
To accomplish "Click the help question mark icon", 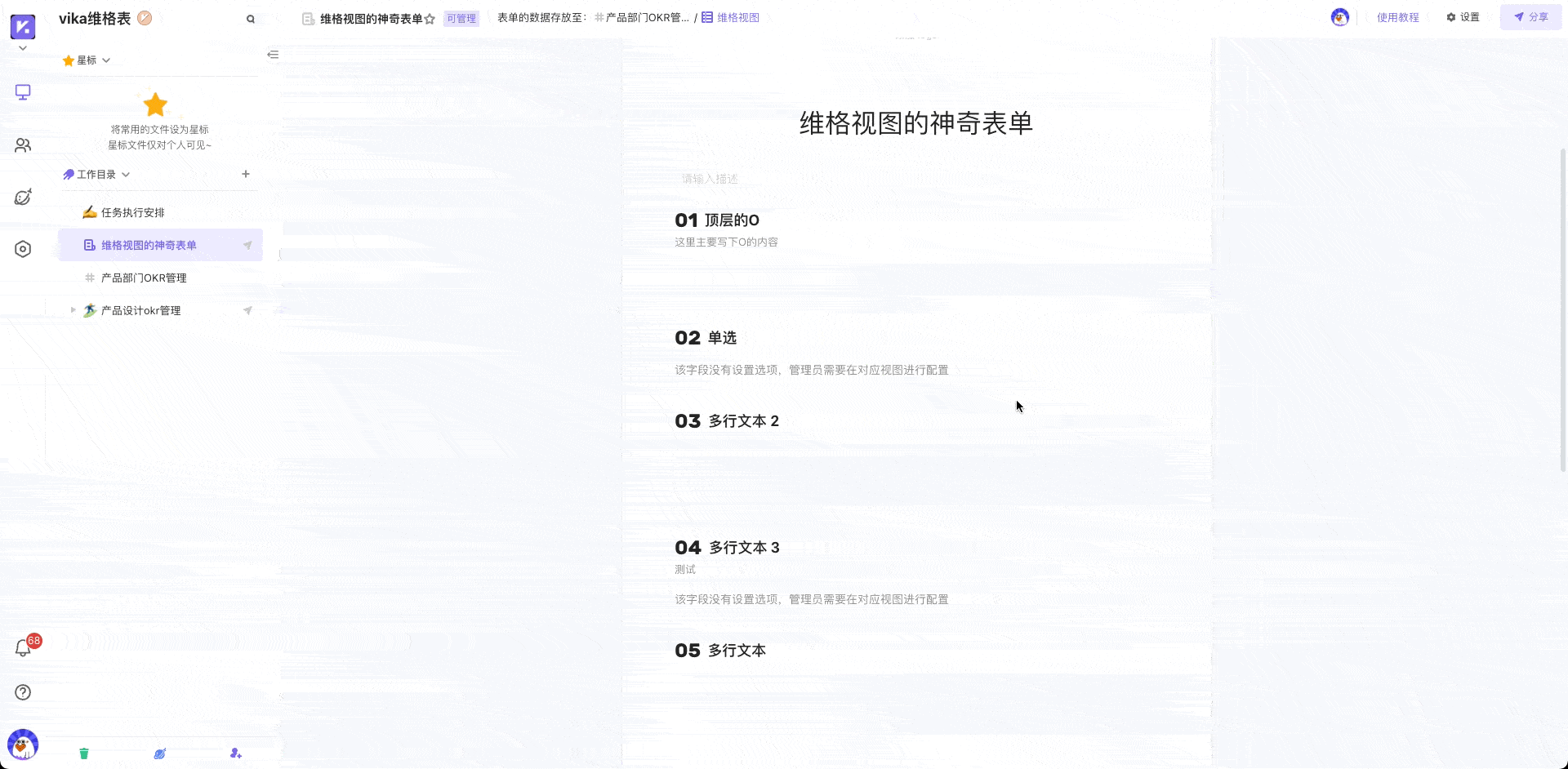I will [22, 692].
